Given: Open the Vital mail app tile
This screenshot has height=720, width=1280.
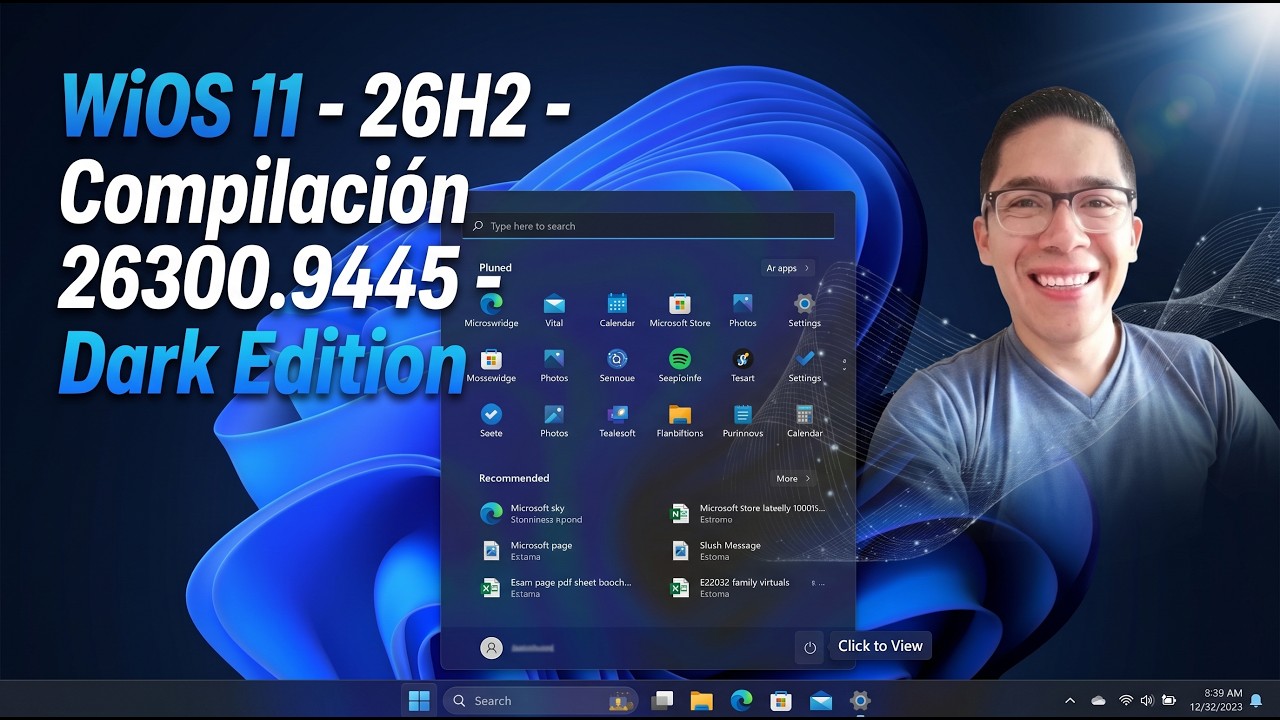Looking at the screenshot, I should click(554, 310).
